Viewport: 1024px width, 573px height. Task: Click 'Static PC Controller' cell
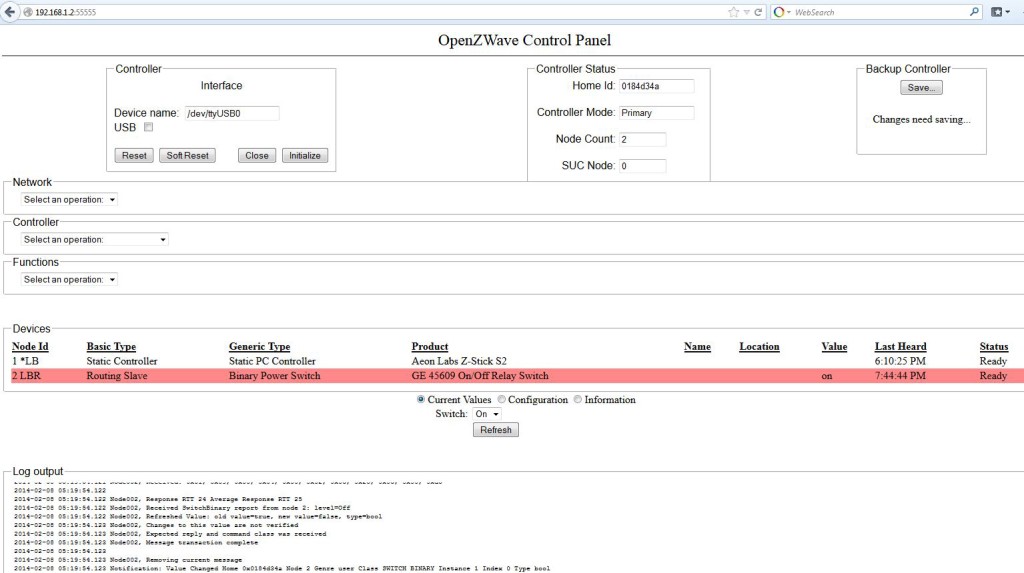[272, 361]
